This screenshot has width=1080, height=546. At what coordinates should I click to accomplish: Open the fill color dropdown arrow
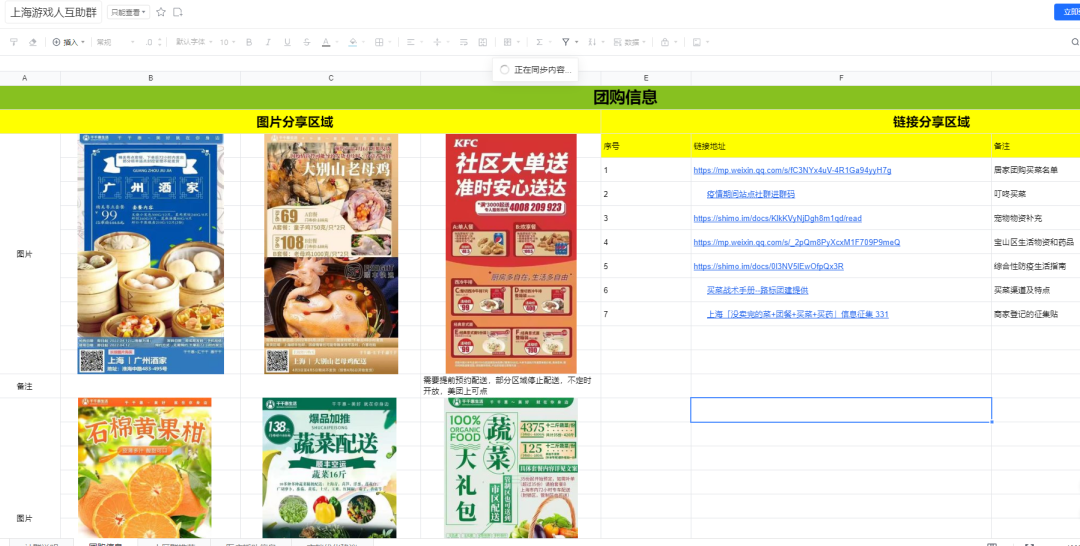(364, 43)
